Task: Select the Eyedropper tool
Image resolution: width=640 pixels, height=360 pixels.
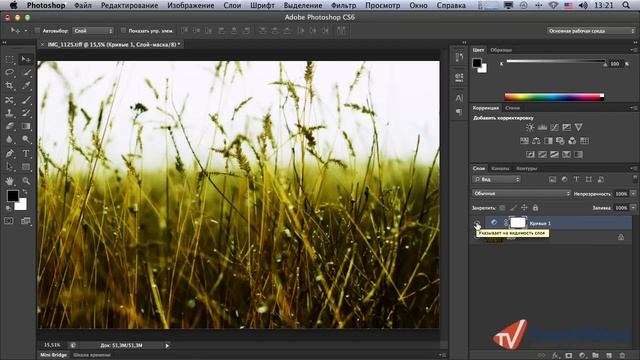Action: [x=26, y=86]
